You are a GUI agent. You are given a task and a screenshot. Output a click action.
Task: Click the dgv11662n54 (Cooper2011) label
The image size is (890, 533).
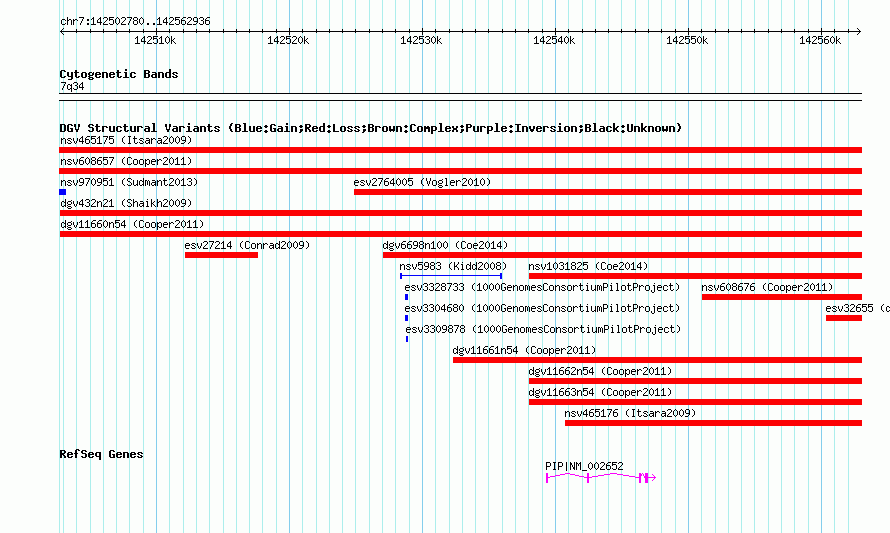600,371
